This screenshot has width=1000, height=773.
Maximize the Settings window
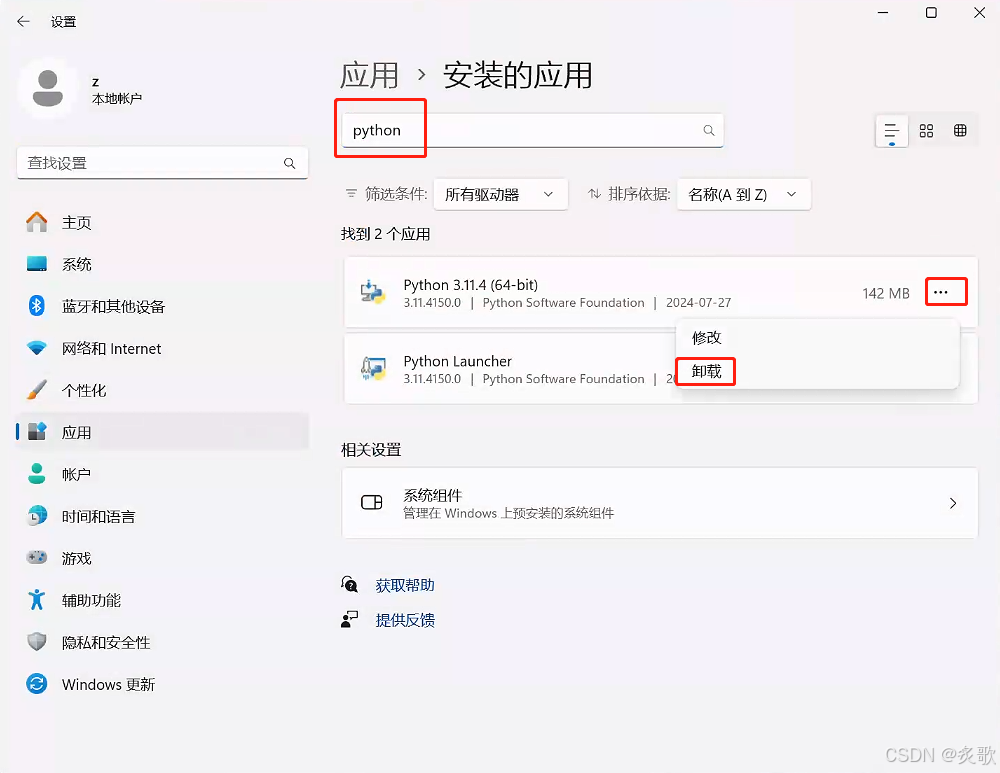click(x=931, y=13)
